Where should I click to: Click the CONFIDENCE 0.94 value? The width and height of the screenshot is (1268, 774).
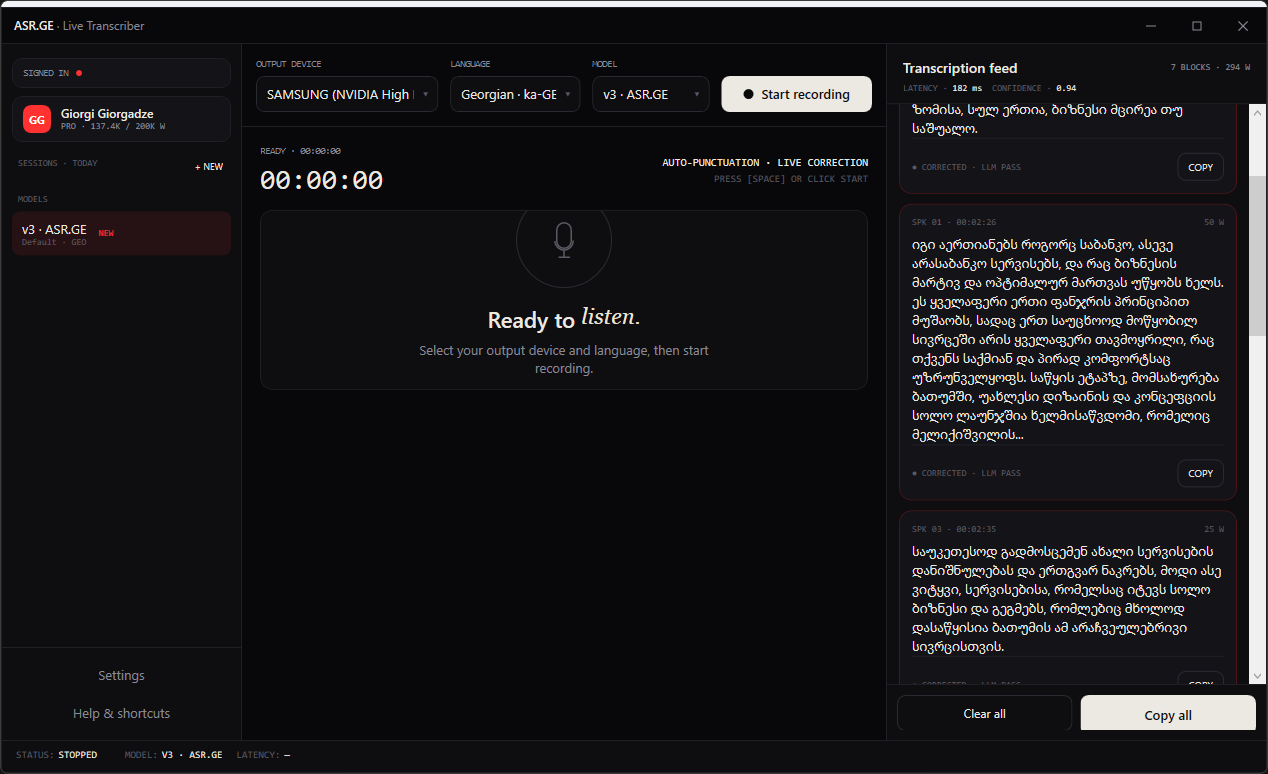pyautogui.click(x=1067, y=89)
